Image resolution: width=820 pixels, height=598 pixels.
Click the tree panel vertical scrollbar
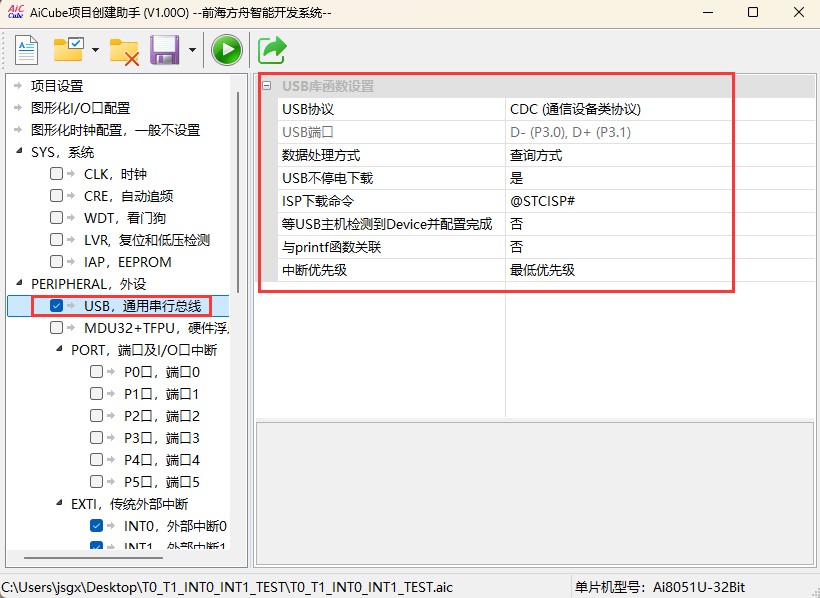click(x=238, y=192)
